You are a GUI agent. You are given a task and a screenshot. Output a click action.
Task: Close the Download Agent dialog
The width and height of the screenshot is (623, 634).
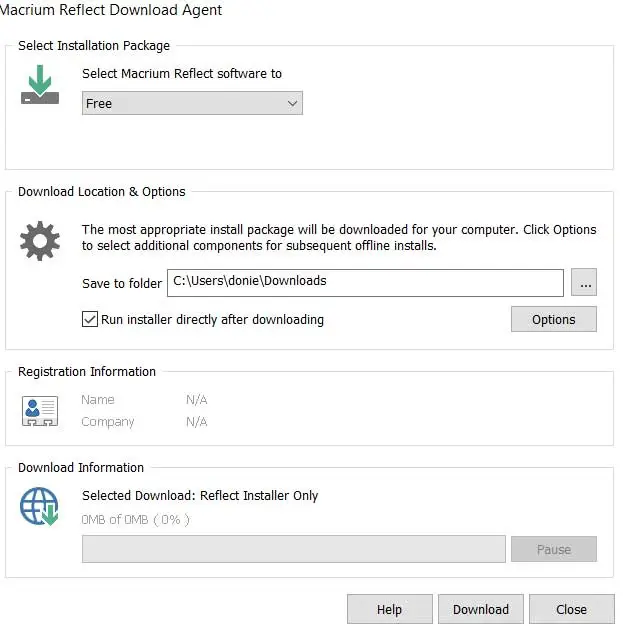(x=571, y=609)
